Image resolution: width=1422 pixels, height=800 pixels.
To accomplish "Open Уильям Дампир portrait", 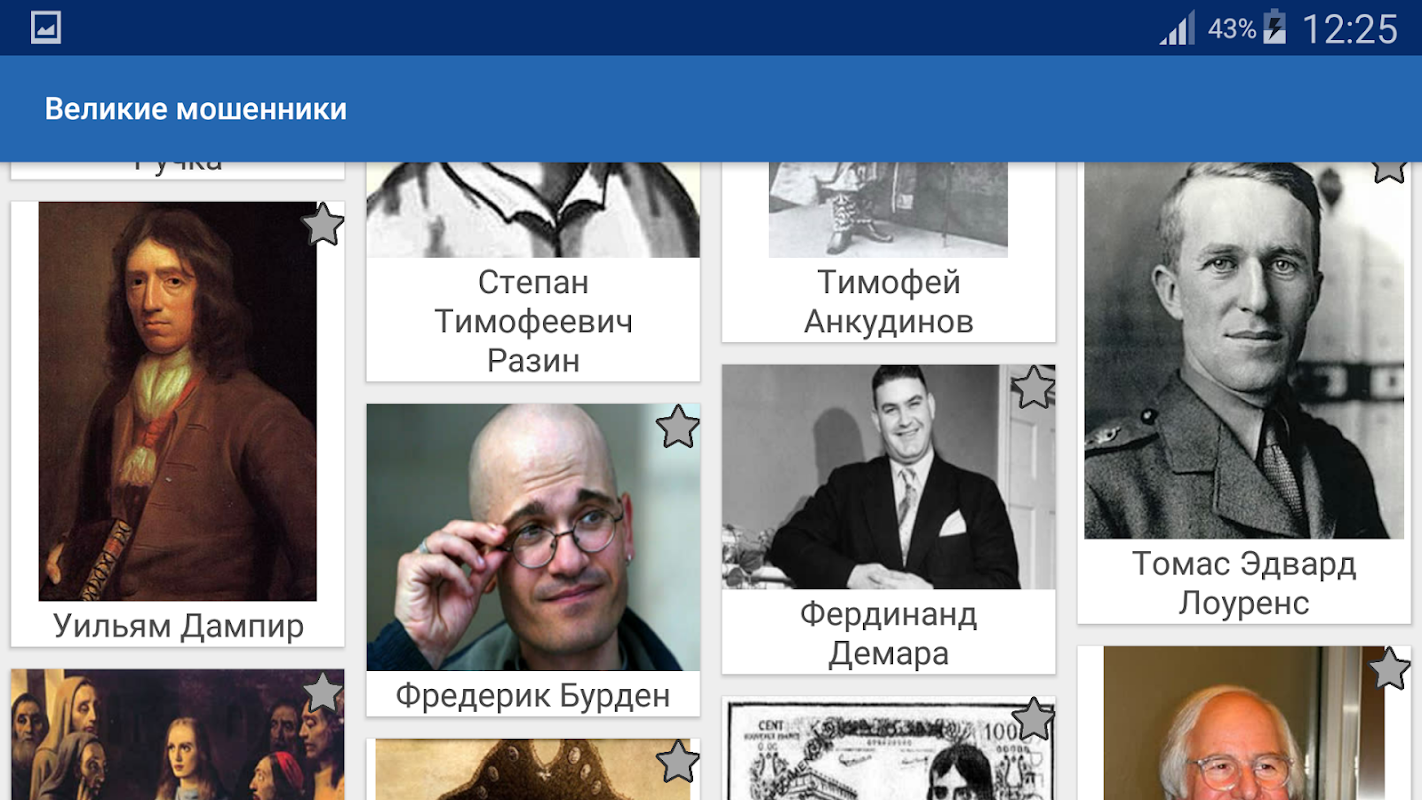I will click(x=178, y=401).
